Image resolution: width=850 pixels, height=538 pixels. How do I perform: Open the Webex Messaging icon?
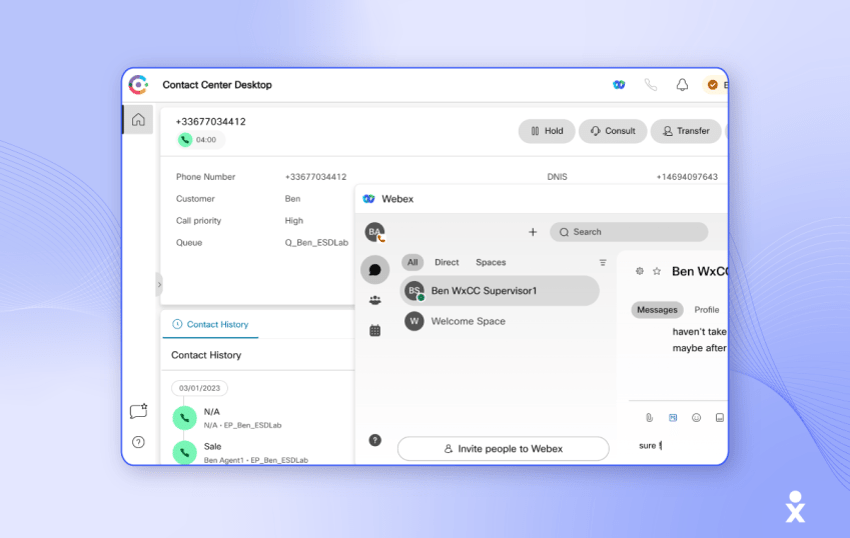tap(375, 270)
